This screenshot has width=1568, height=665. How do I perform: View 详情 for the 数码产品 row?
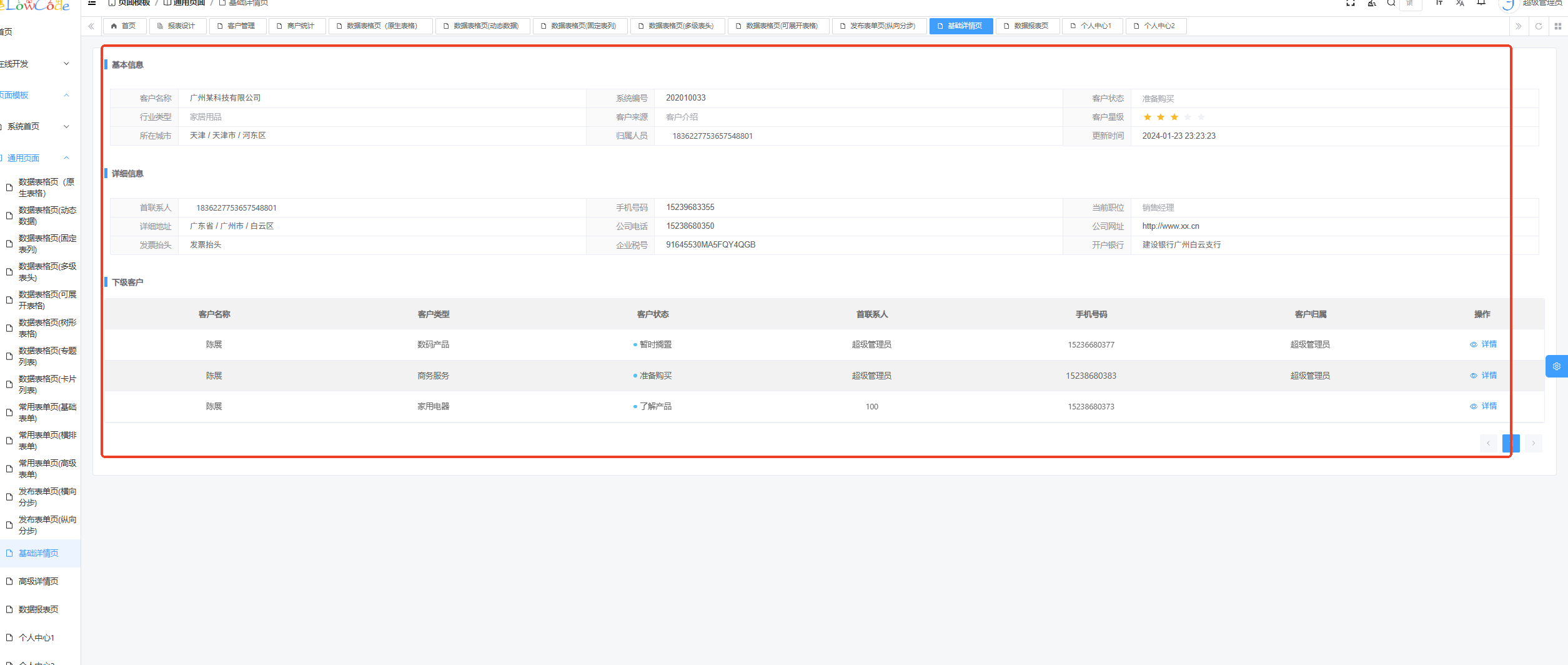[1484, 344]
